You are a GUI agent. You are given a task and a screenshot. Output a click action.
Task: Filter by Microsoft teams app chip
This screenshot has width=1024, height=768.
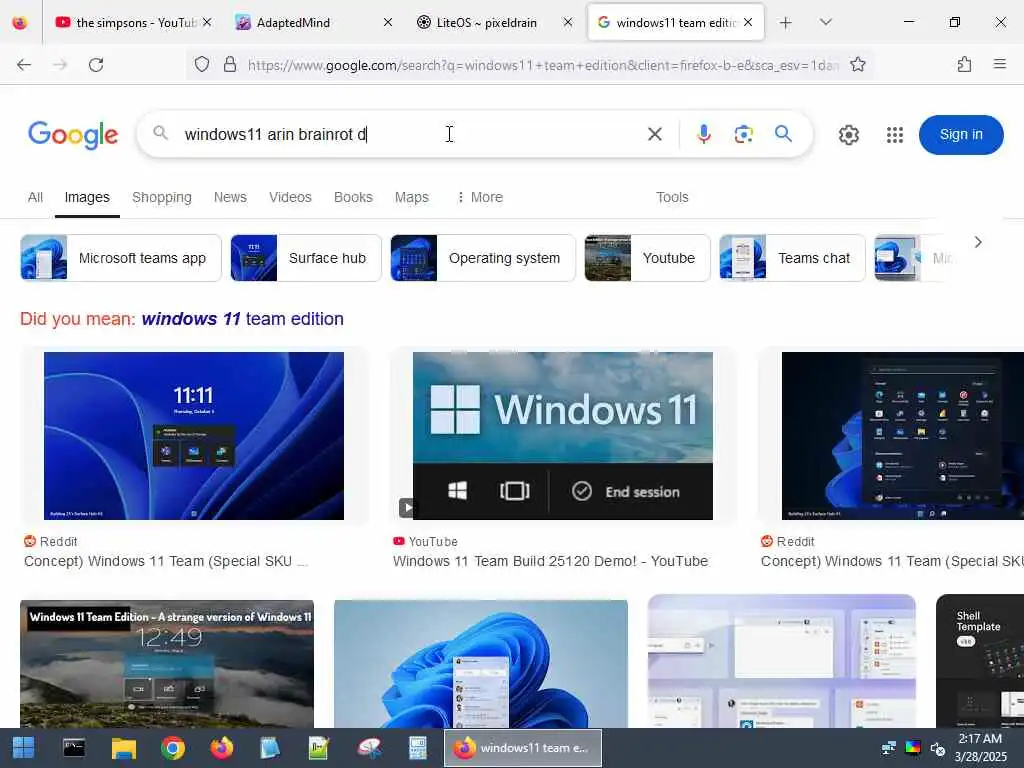coord(121,258)
